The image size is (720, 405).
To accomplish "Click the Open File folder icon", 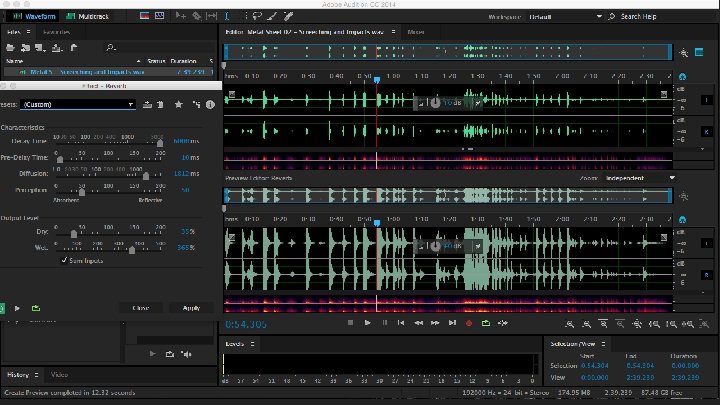I will pyautogui.click(x=11, y=47).
